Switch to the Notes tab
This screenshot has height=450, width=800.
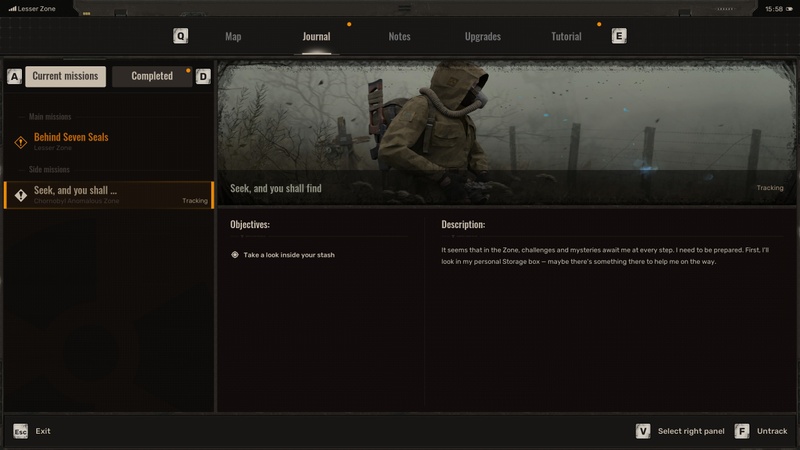[399, 36]
